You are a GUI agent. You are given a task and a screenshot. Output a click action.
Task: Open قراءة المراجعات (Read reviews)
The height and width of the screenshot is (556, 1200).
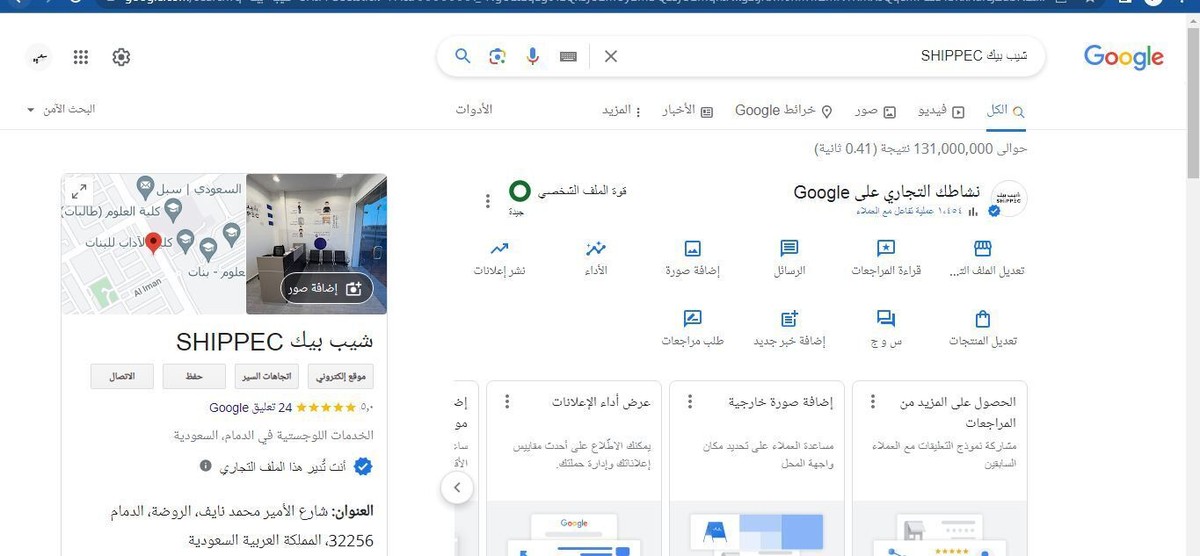pos(885,258)
